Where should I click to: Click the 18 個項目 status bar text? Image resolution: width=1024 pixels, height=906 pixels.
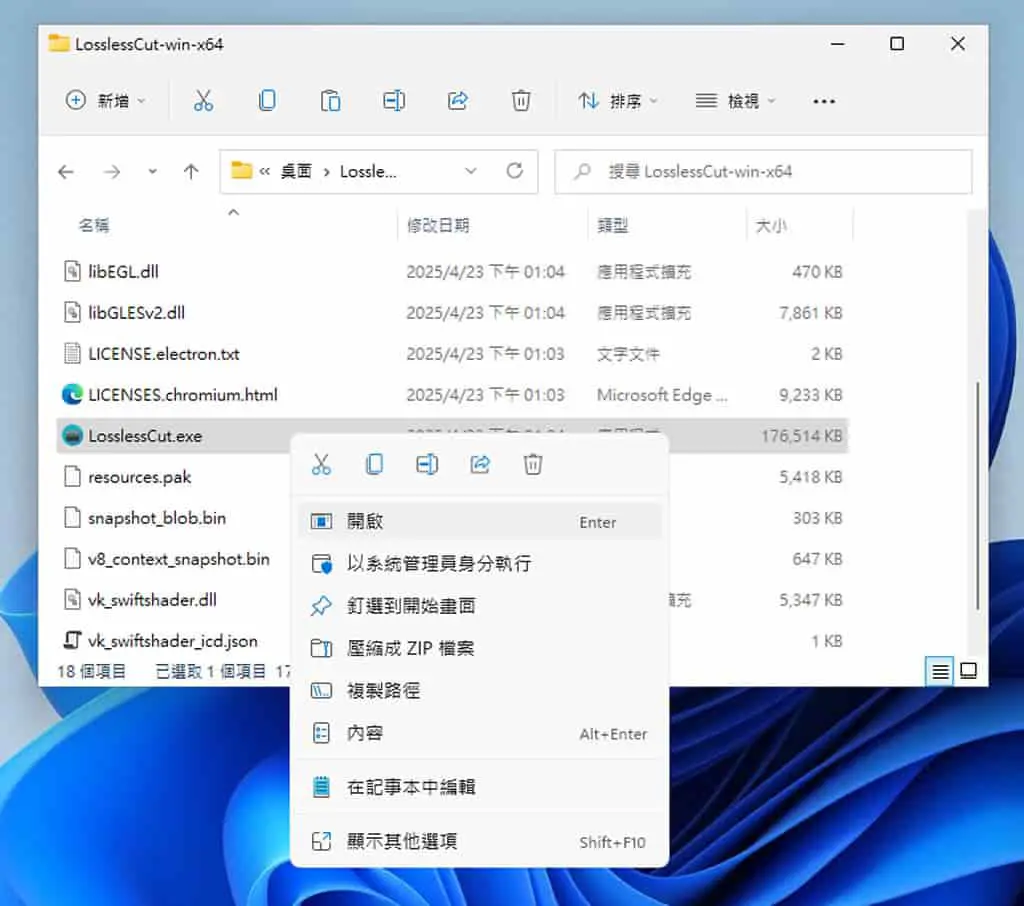coord(91,671)
